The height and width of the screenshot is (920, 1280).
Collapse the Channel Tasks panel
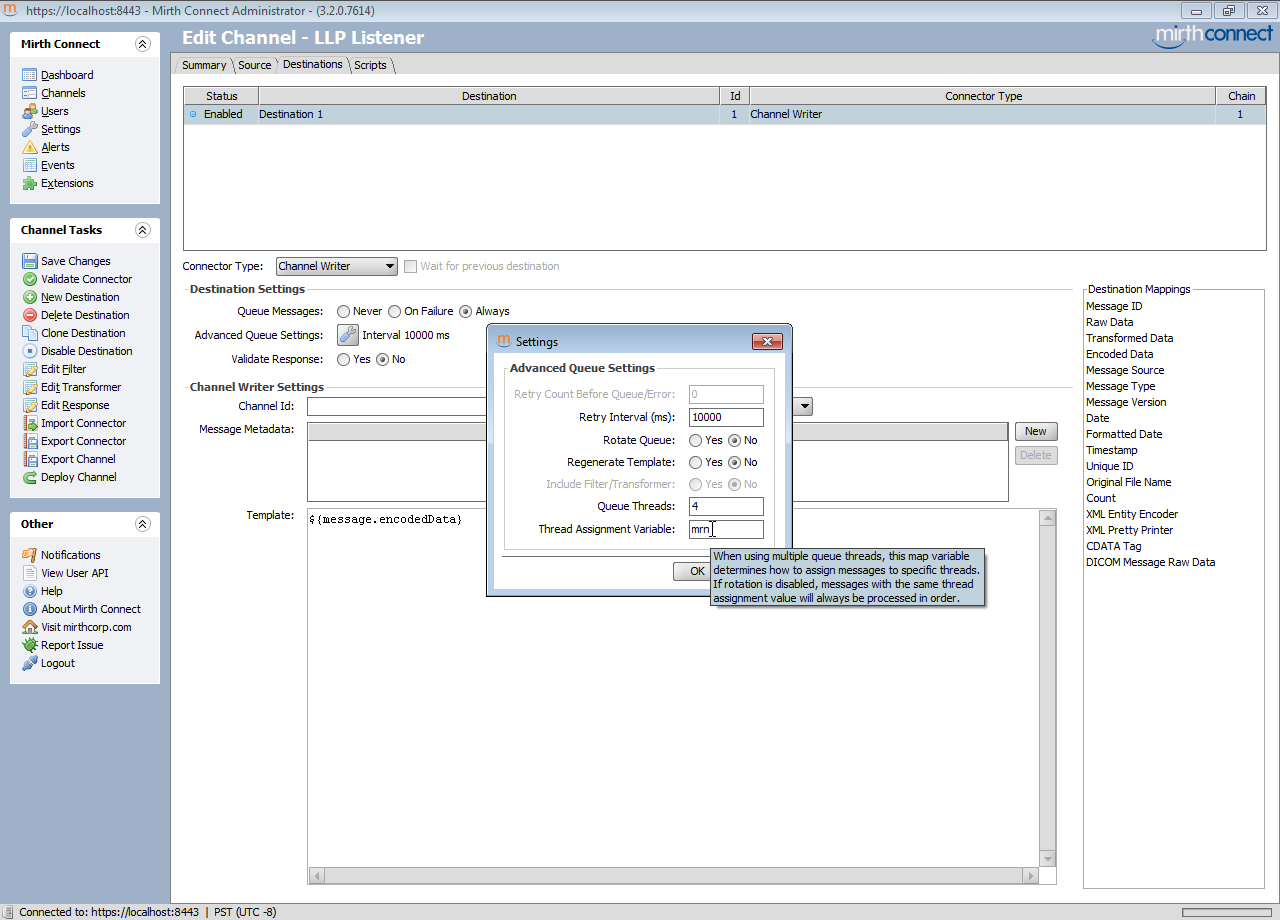pyautogui.click(x=142, y=230)
